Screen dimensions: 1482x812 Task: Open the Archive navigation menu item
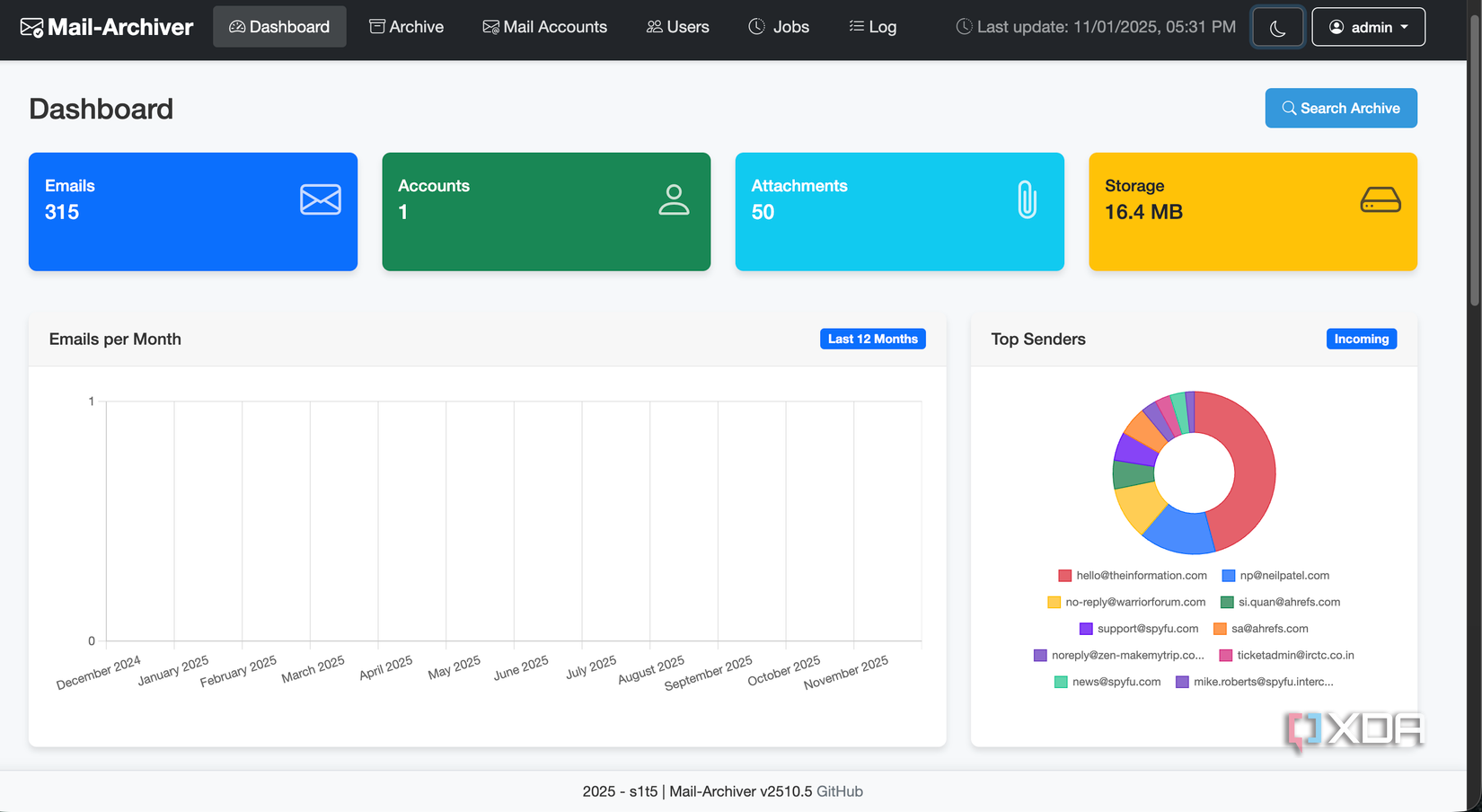(x=406, y=26)
